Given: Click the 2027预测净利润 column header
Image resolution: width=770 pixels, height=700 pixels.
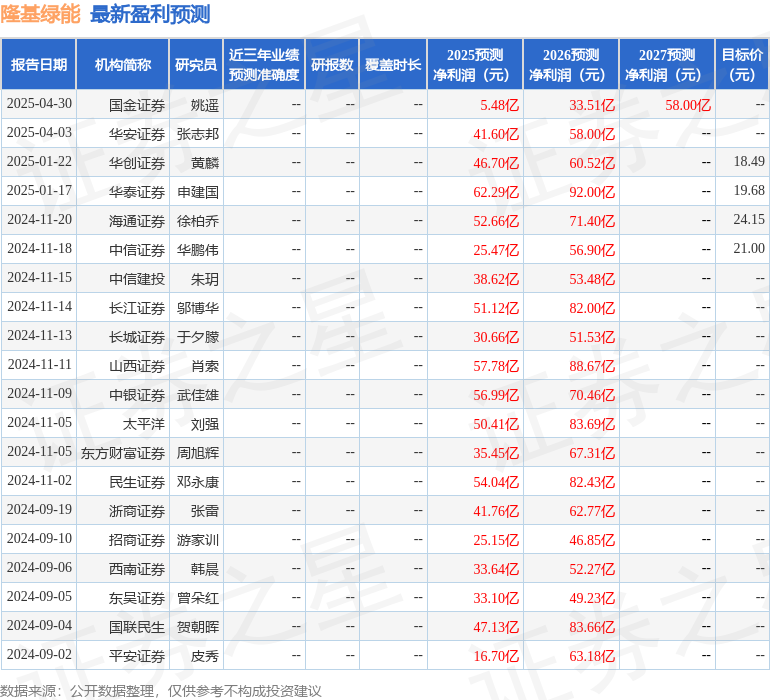Looking at the screenshot, I should point(667,65).
